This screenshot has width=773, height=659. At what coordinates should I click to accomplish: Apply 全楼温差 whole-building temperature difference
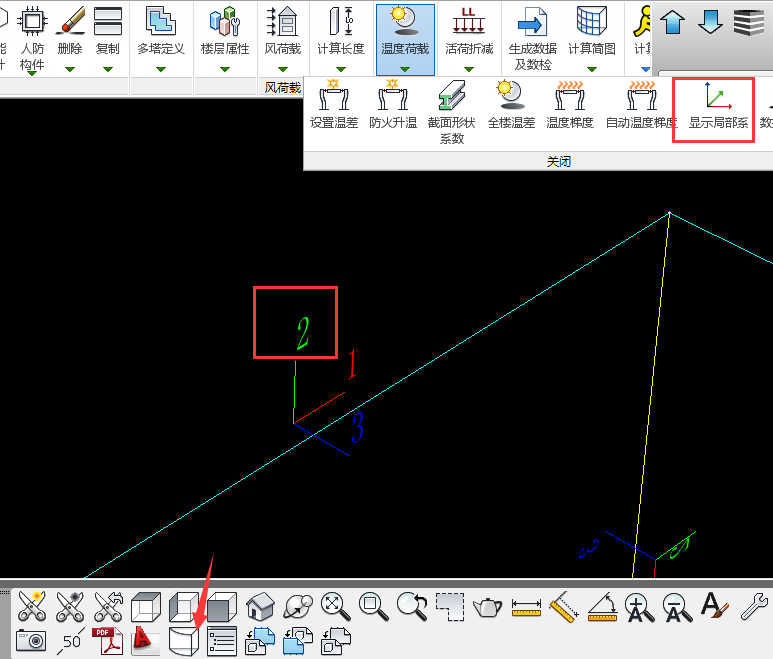coord(511,104)
